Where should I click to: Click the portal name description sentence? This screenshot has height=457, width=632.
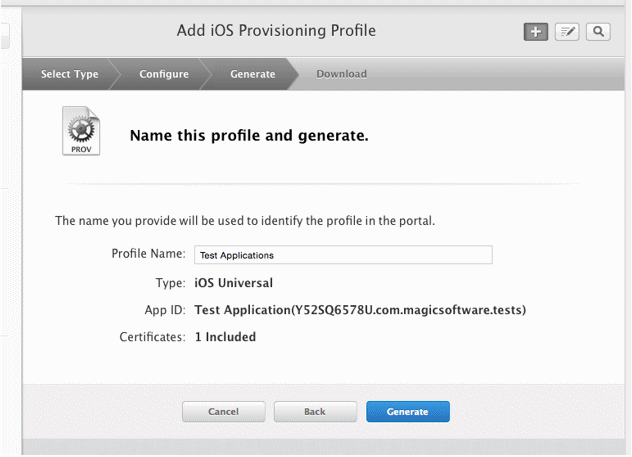pyautogui.click(x=245, y=221)
